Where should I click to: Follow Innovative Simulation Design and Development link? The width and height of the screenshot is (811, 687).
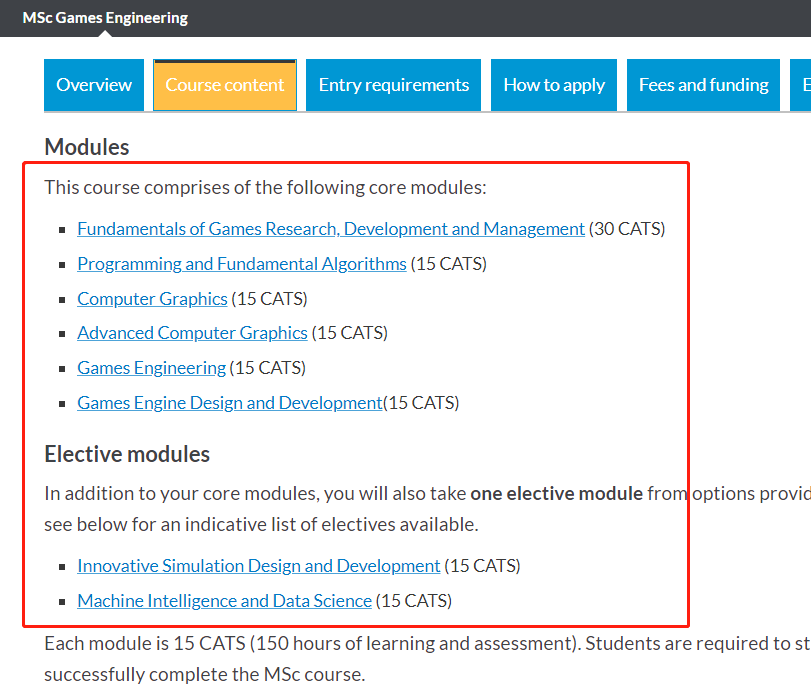[x=258, y=566]
